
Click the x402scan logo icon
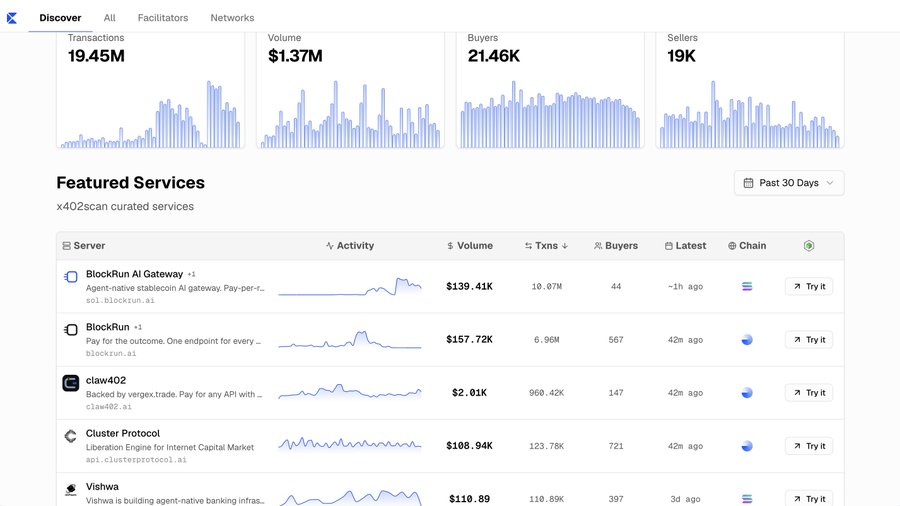pos(11,18)
